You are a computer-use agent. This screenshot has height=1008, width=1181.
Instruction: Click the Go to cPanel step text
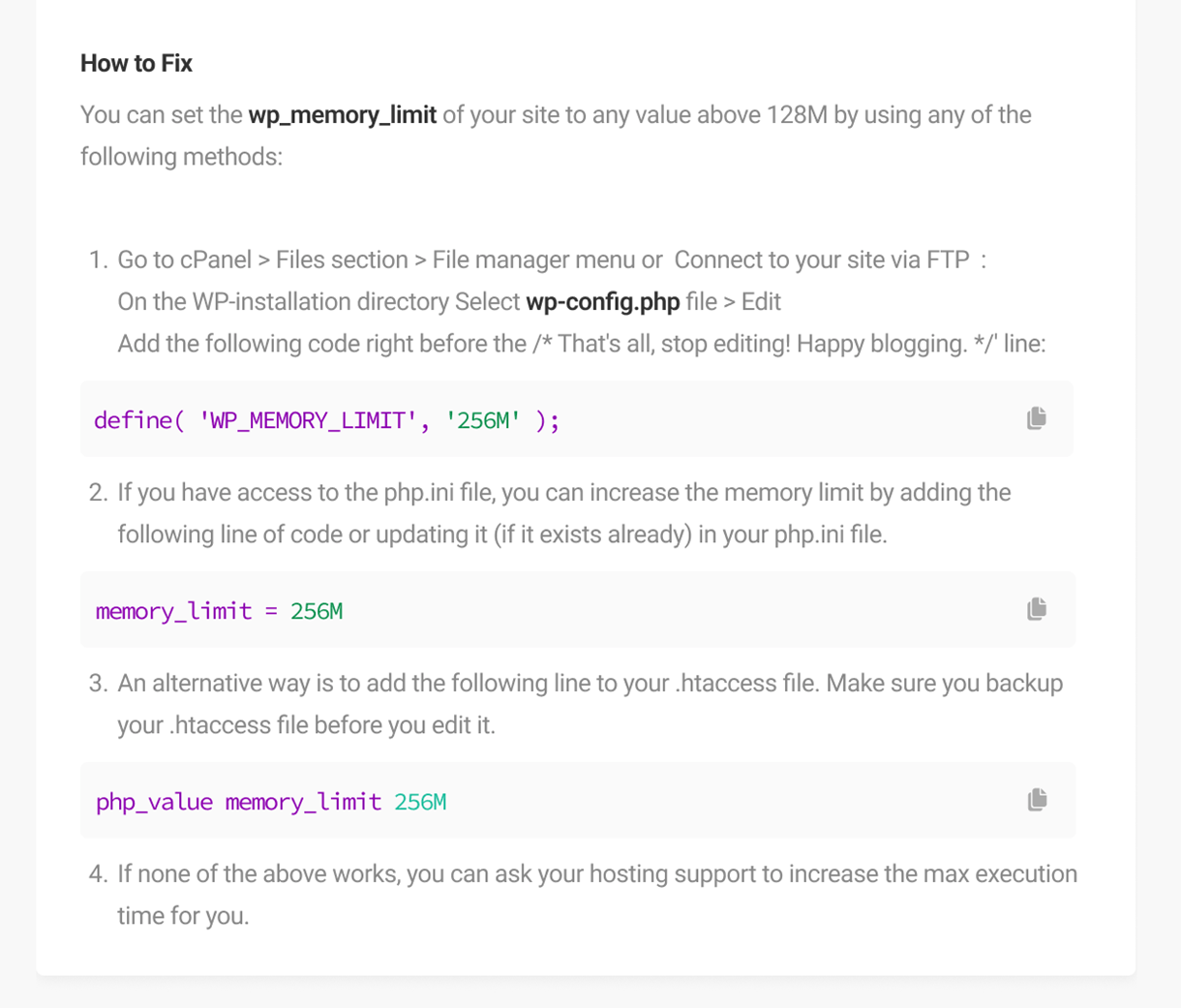(389, 260)
